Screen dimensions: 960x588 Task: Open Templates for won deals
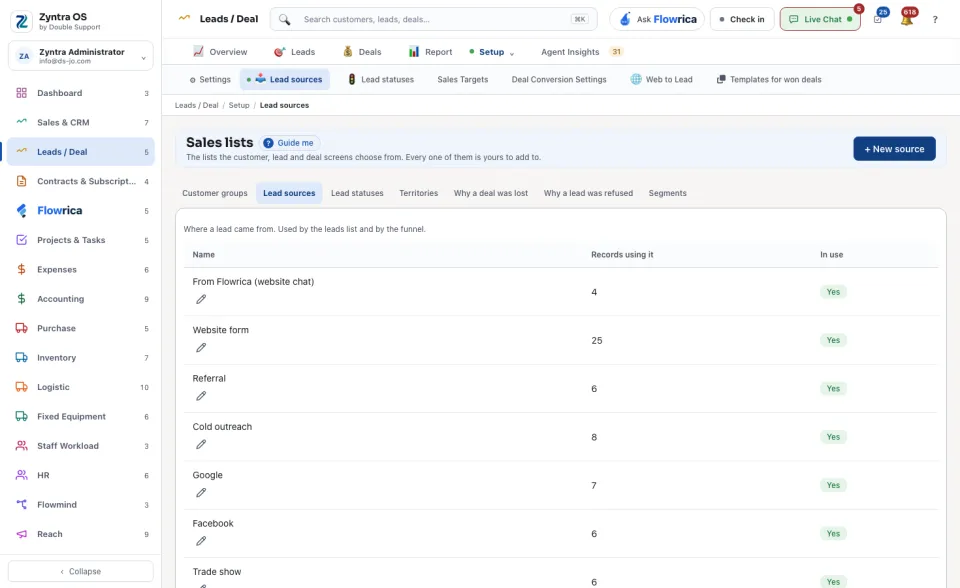click(x=769, y=80)
